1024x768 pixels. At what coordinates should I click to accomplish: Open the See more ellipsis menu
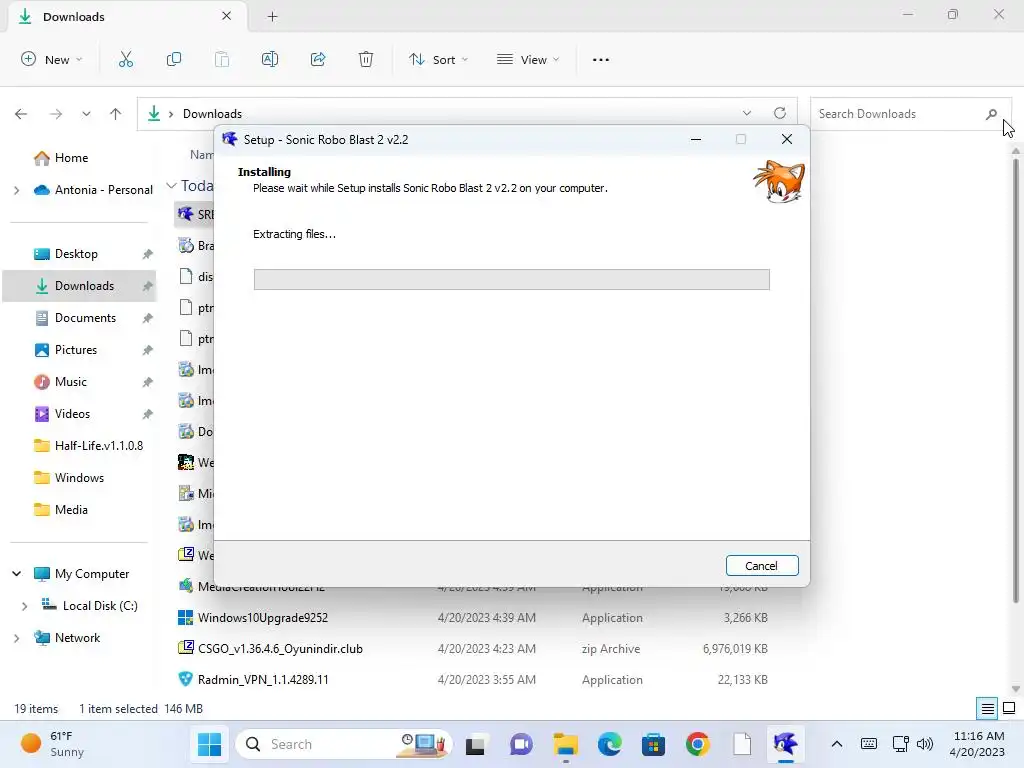(x=601, y=59)
